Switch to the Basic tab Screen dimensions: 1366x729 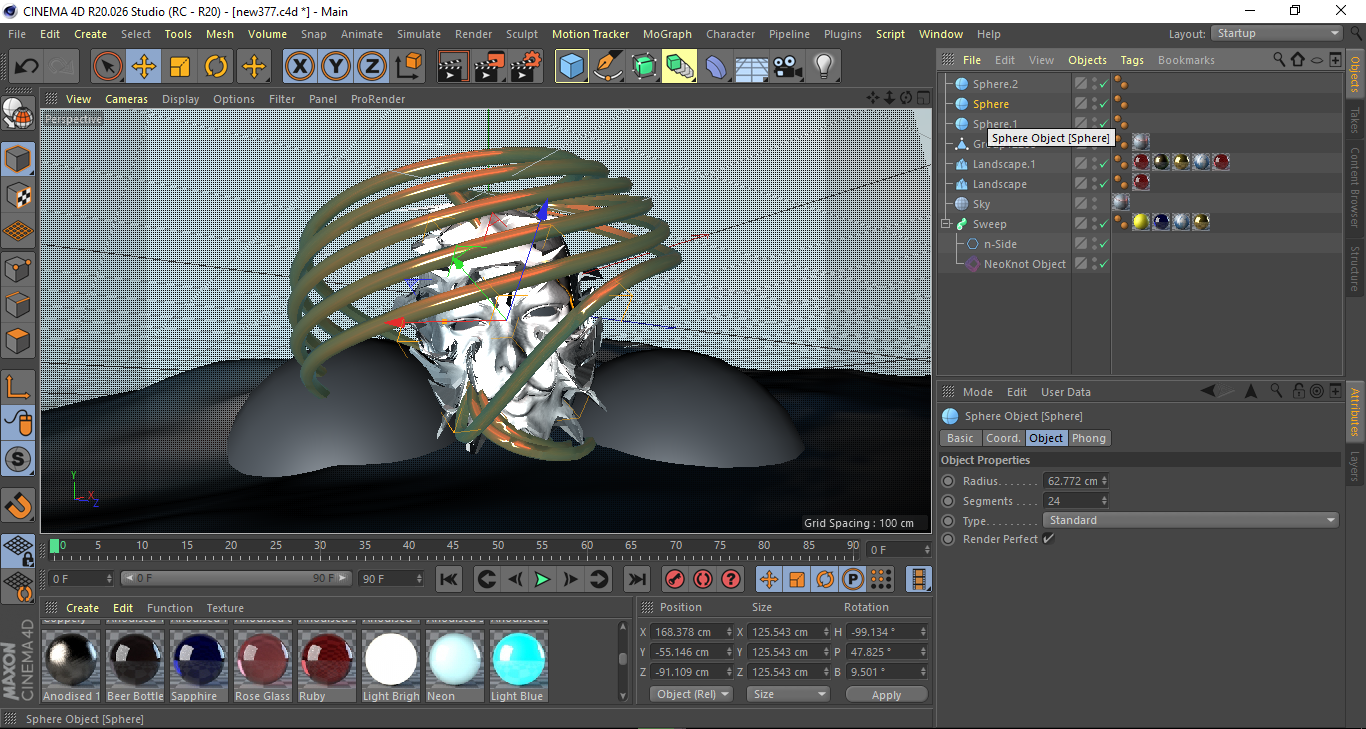pos(960,438)
